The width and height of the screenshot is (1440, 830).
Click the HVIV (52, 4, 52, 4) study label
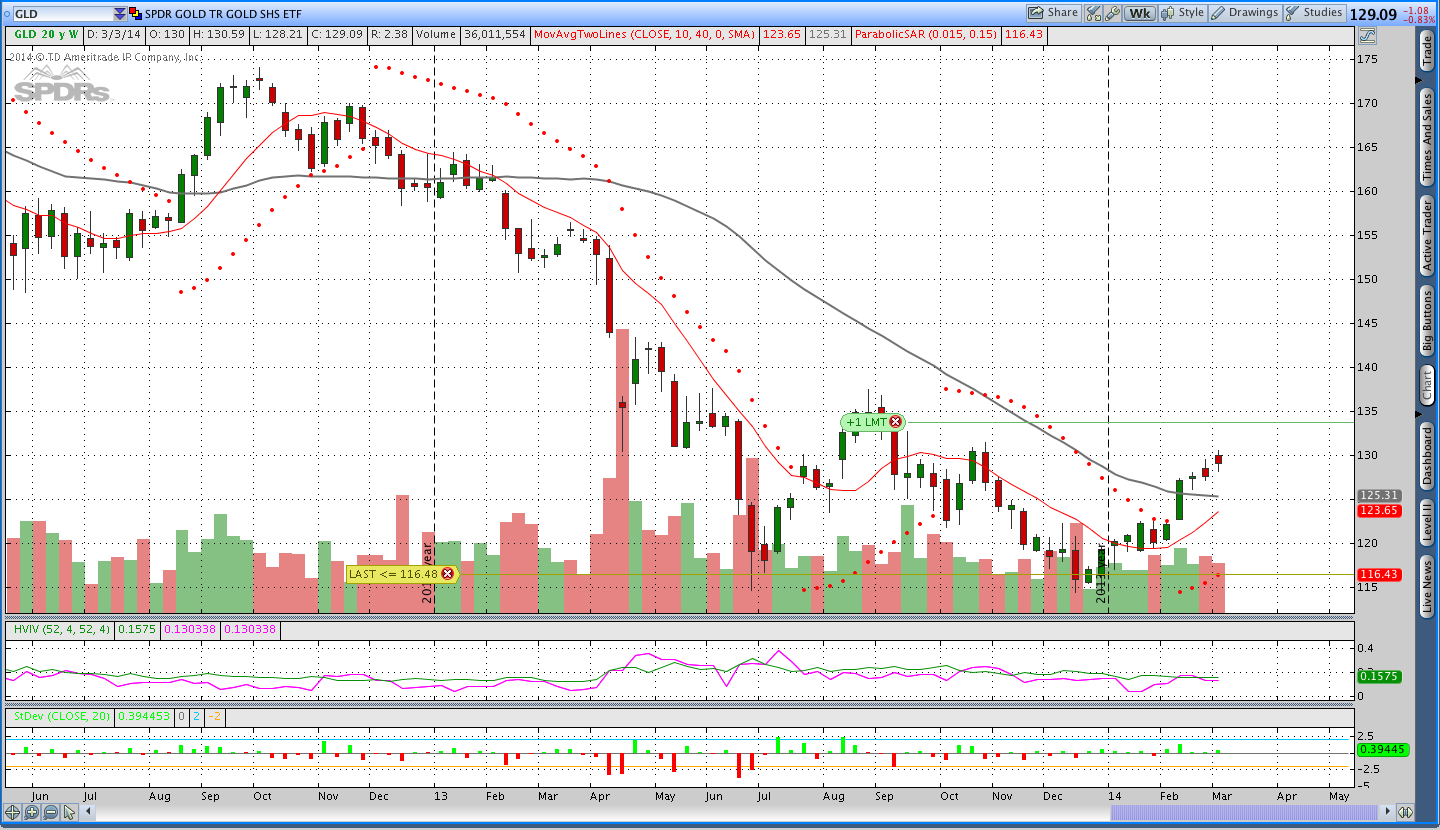click(x=60, y=630)
